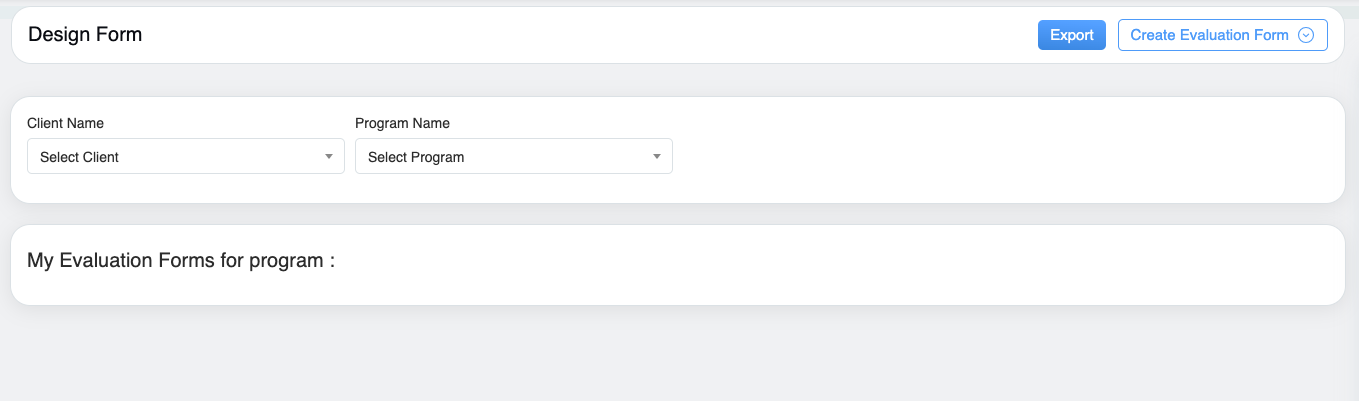Expand the Create Evaluation Form options menu
This screenshot has height=401, width=1359.
(x=1305, y=35)
